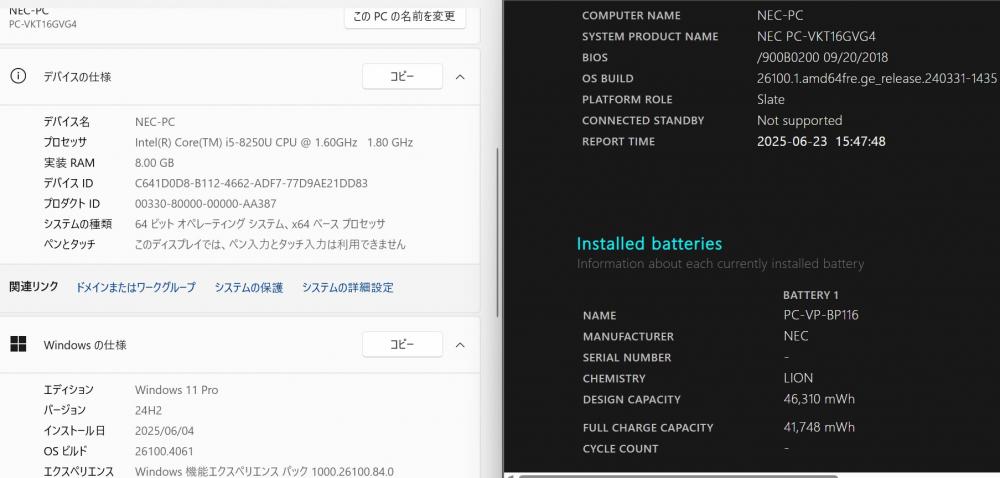Select the battery name PC-VP-BP116
Screen dimensions: 1000x478
point(821,315)
